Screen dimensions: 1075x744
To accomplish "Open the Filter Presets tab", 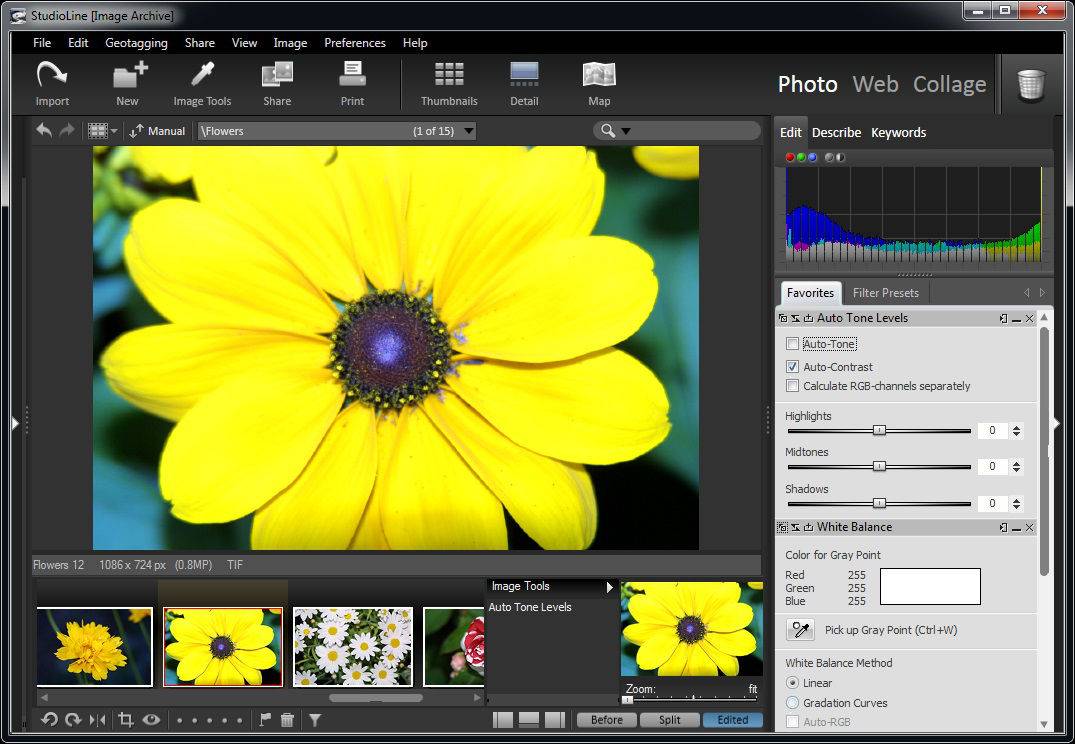I will tap(886, 293).
